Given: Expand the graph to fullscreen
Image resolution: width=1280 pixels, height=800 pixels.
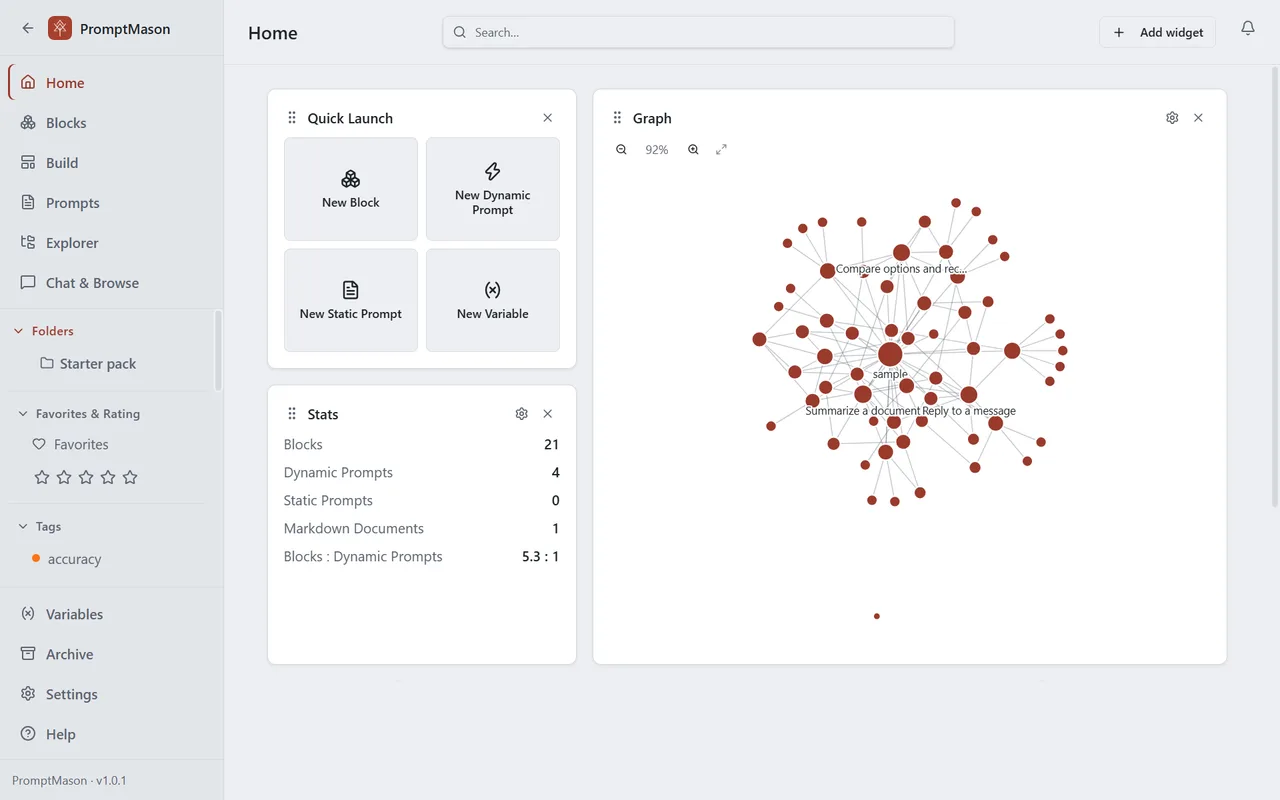Looking at the screenshot, I should [x=721, y=150].
